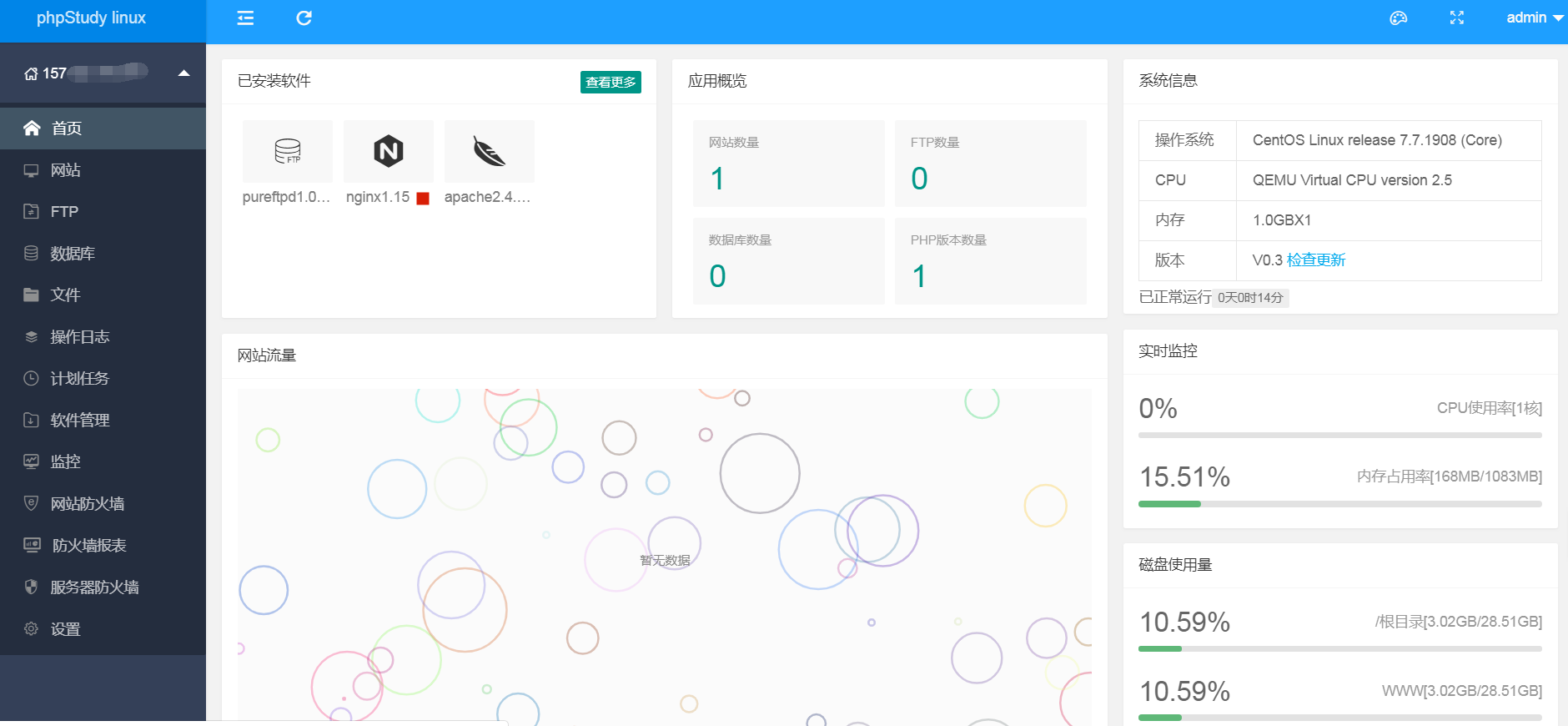The image size is (1568, 726).
Task: Open the FTP menu item
Action: coord(103,212)
